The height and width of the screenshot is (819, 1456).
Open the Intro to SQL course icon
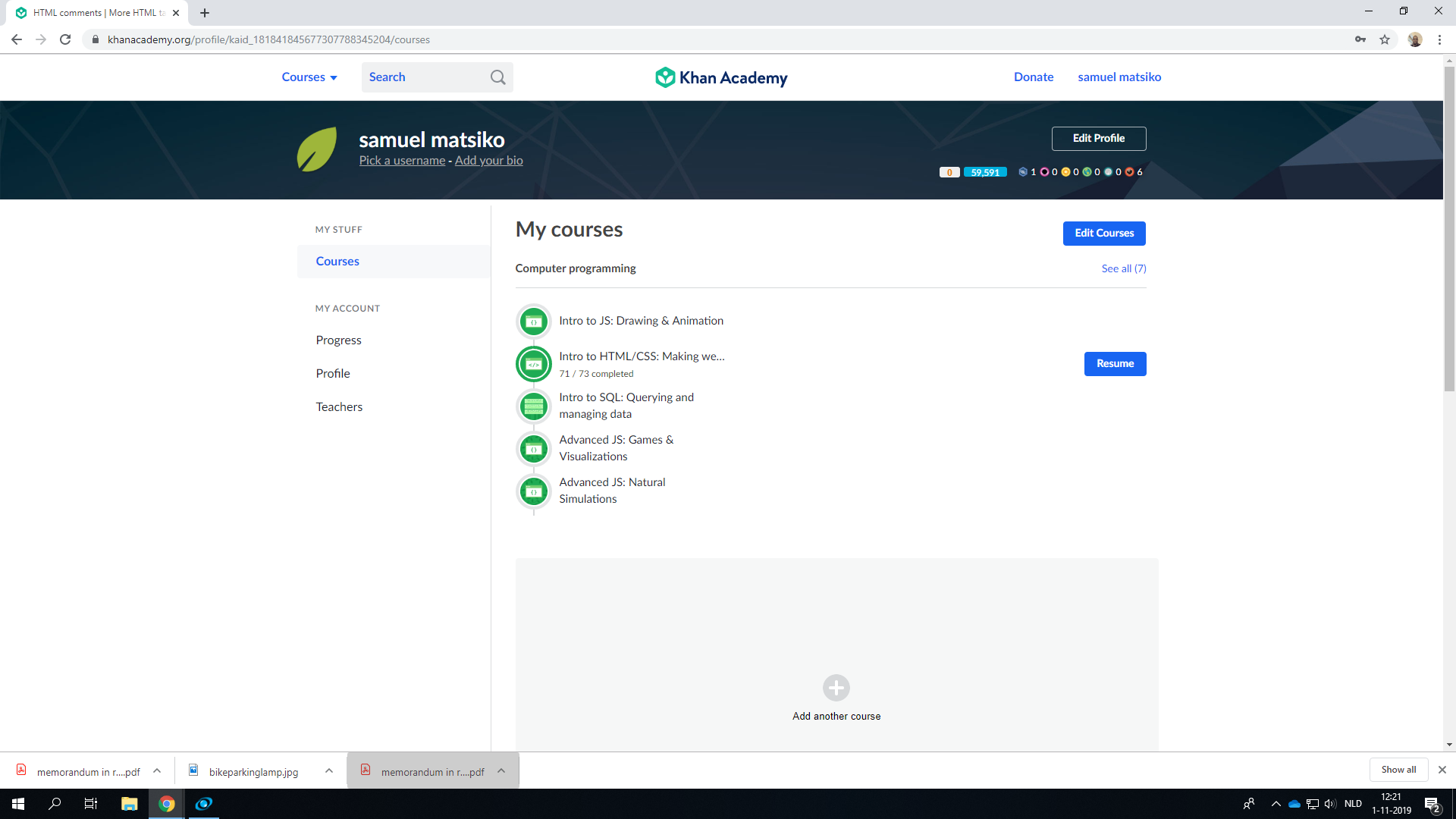pos(534,406)
